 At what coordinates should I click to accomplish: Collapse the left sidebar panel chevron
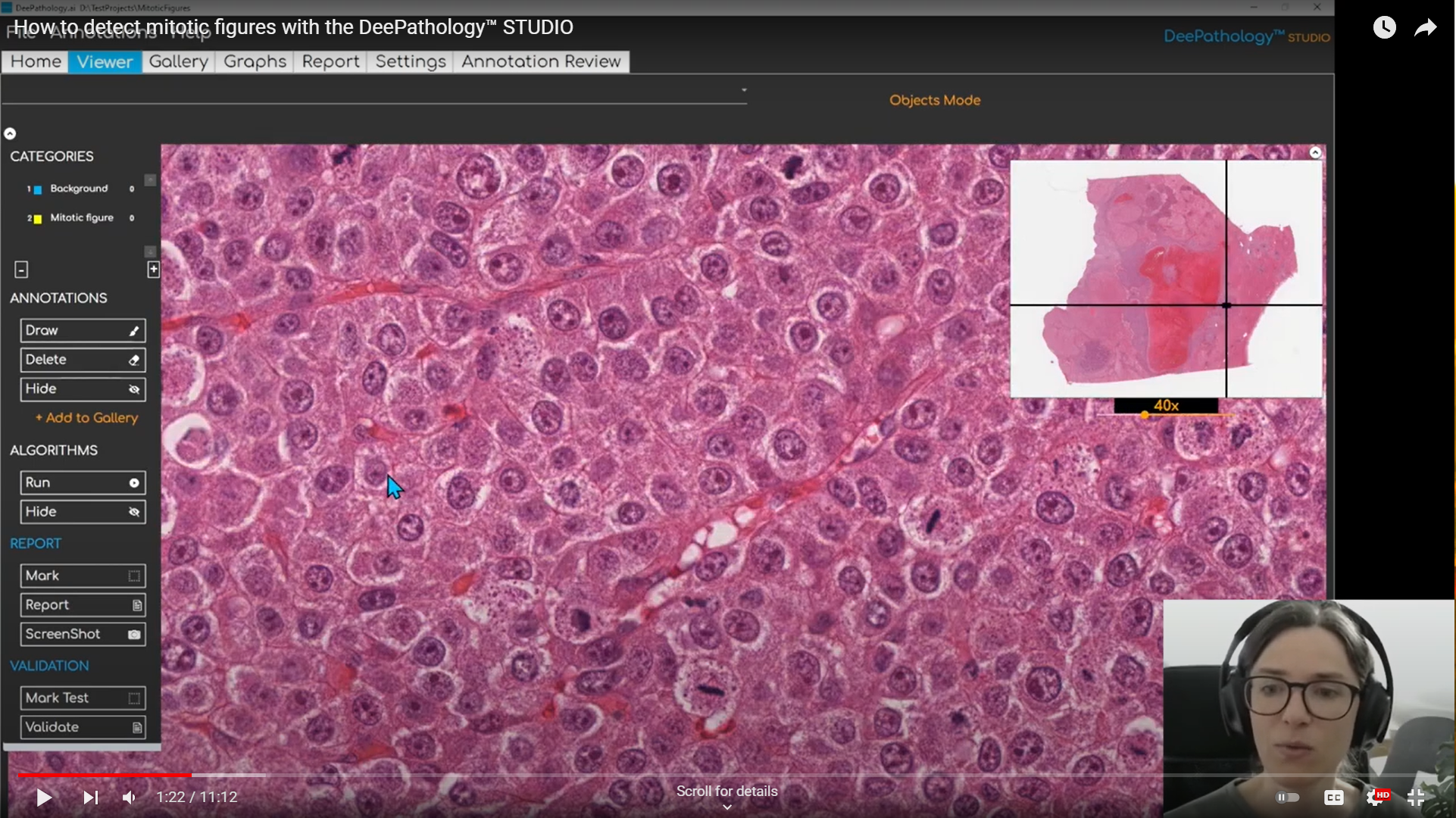point(10,134)
